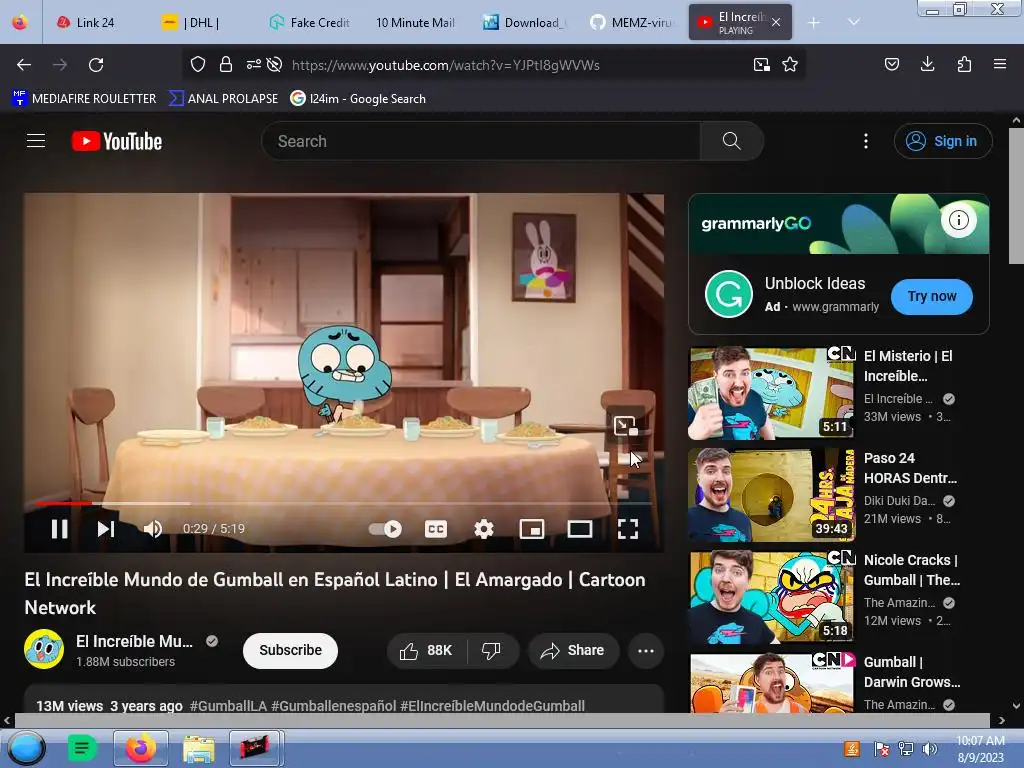
Task: Switch to DHL tab
Action: [200, 22]
